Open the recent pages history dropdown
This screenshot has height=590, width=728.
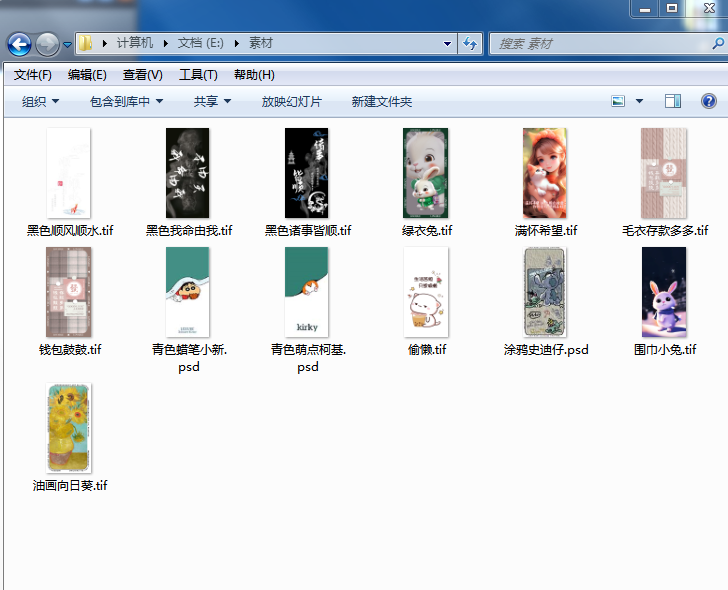[x=67, y=45]
